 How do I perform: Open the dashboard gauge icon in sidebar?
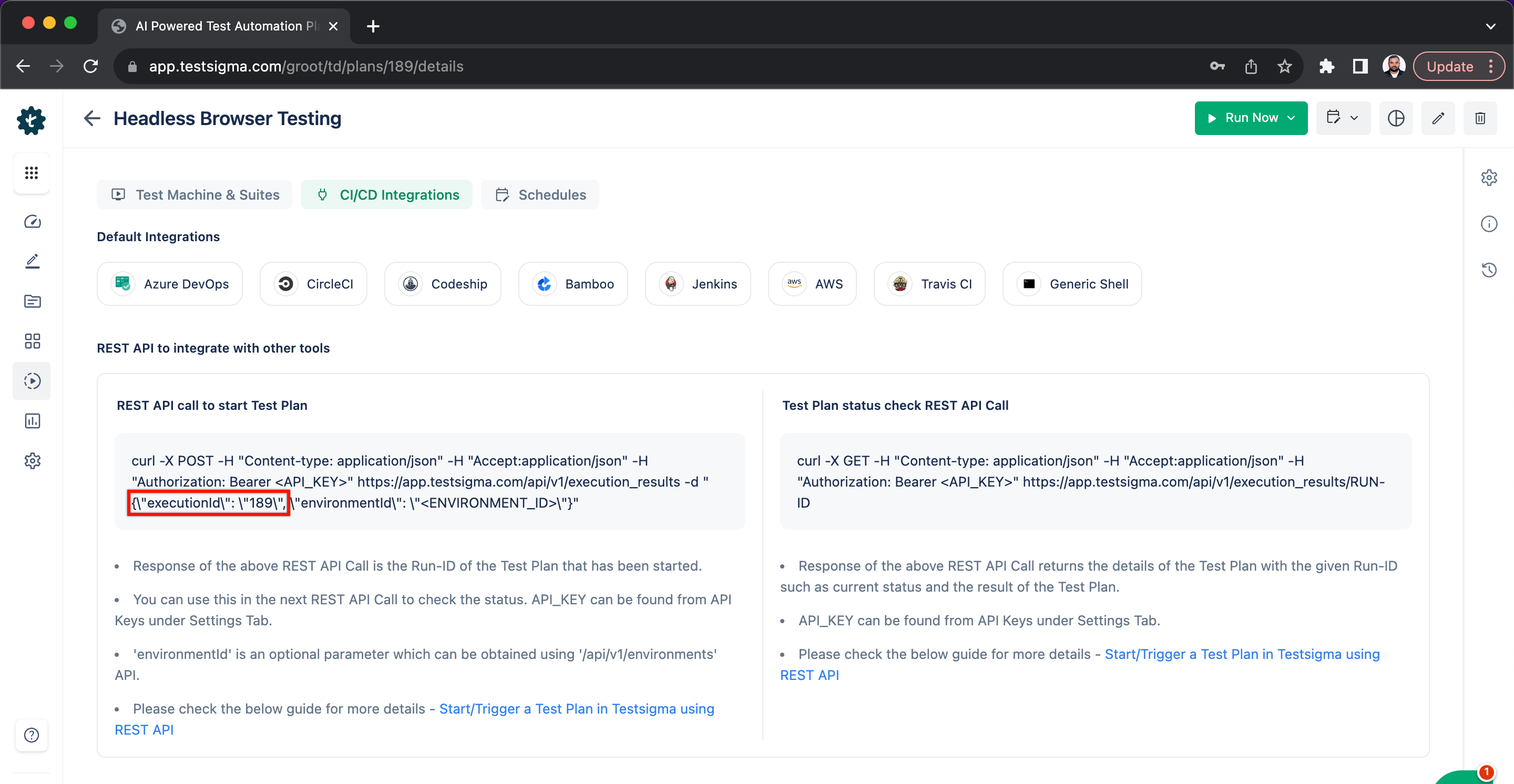[x=32, y=221]
